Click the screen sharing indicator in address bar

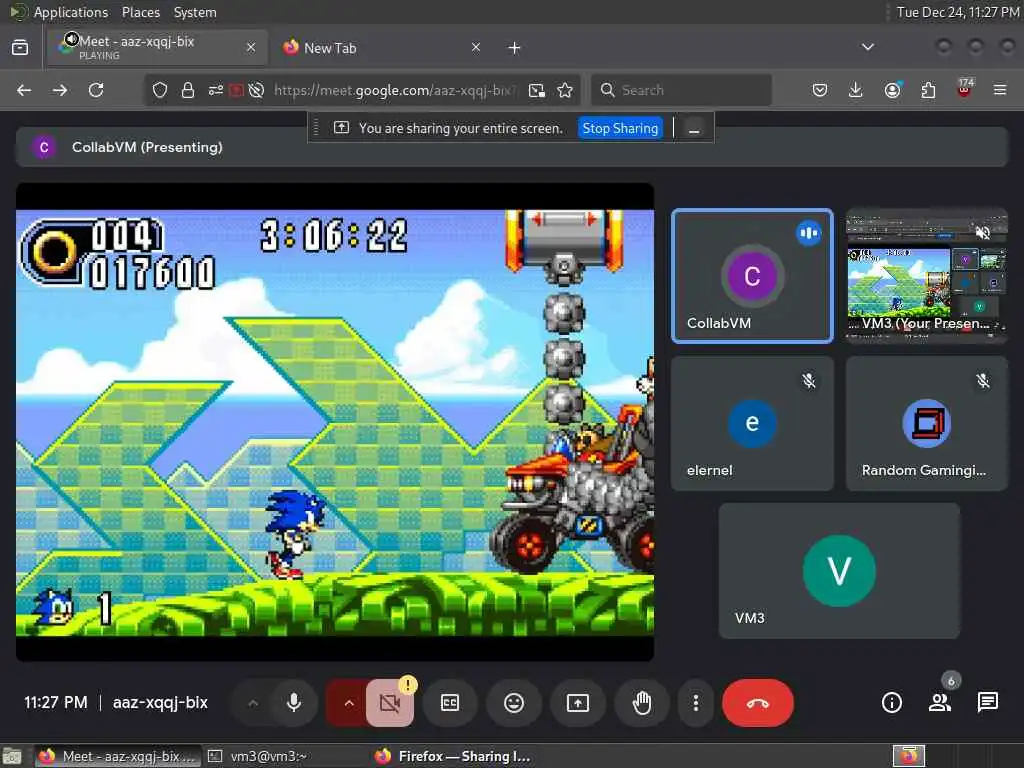point(236,90)
